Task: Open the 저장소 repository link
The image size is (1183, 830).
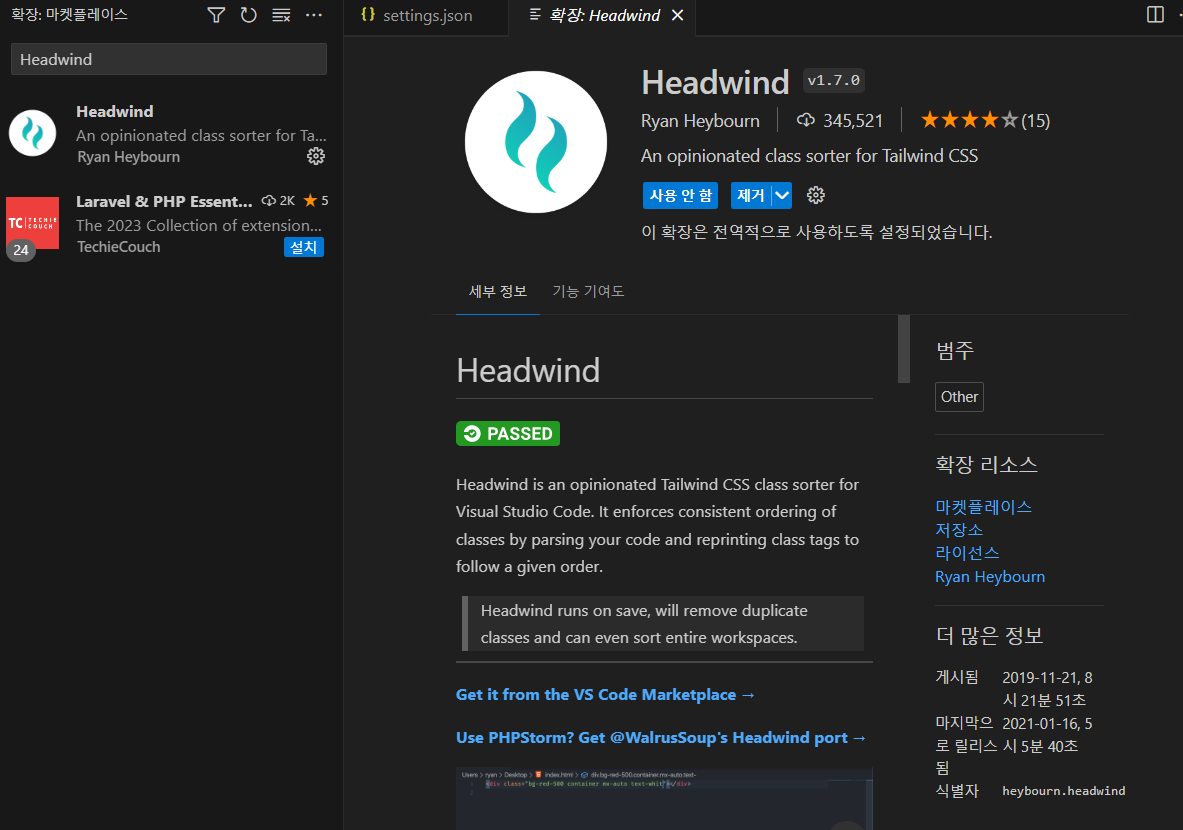Action: 959,530
